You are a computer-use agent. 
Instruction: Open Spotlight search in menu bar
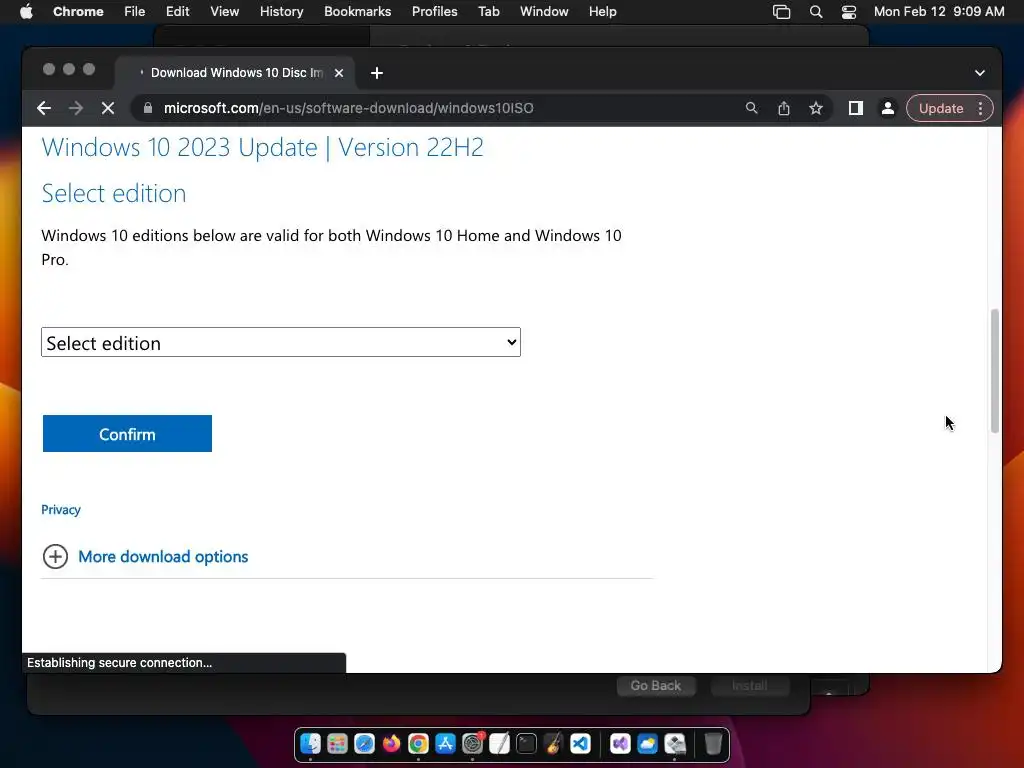816,12
